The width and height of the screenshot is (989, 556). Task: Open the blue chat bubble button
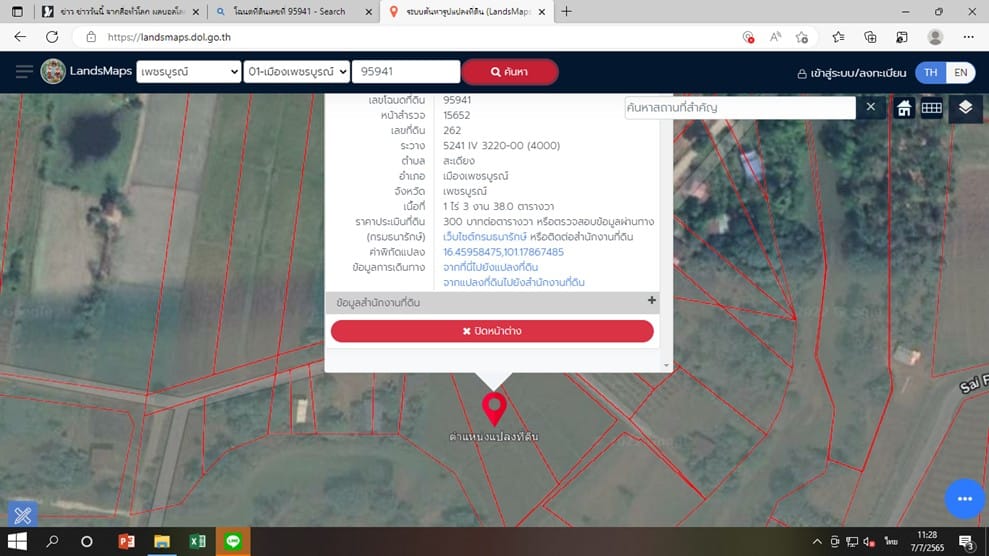point(964,499)
